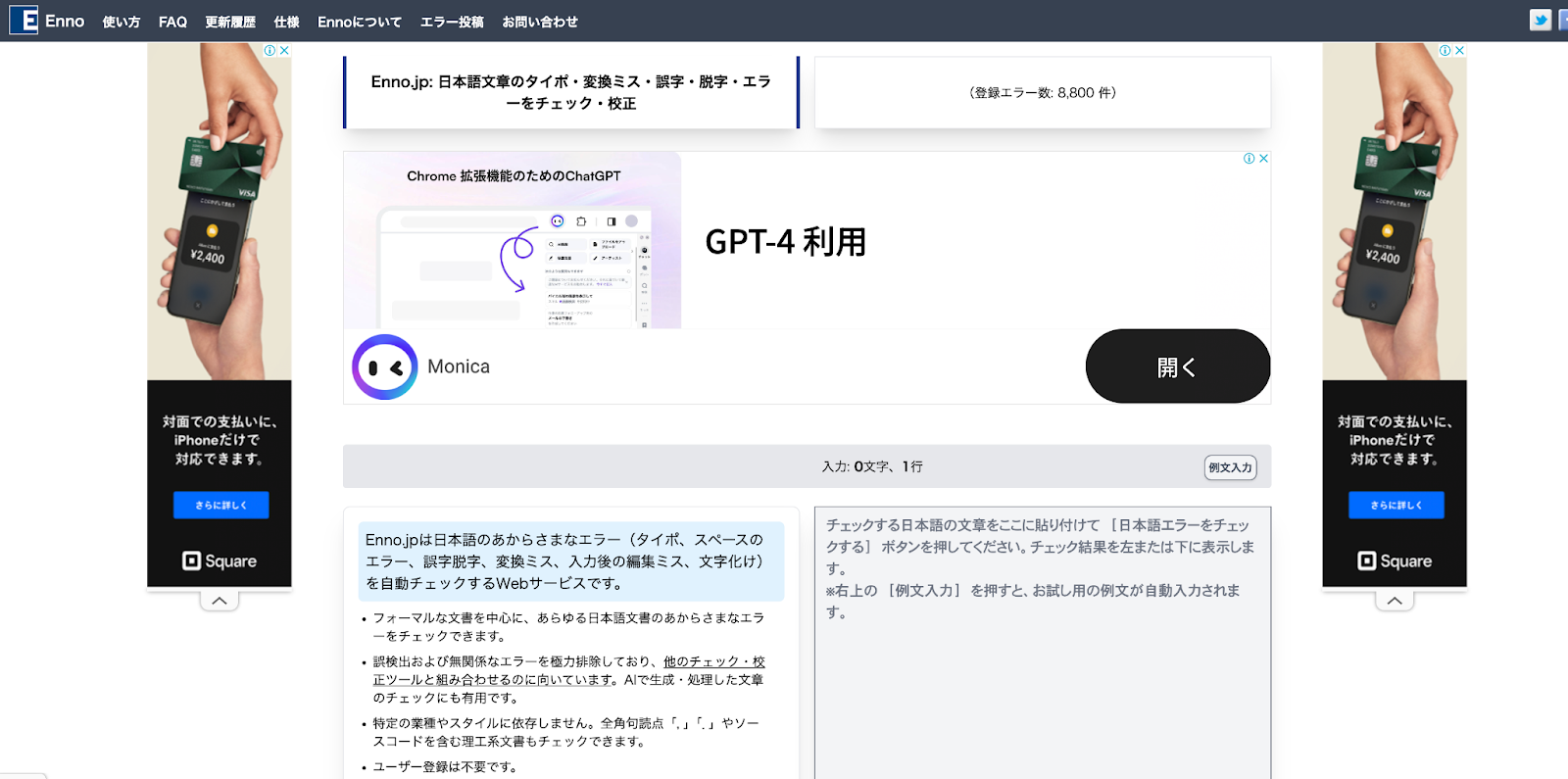Open ad info icon on right ad
1568x779 pixels.
[1445, 50]
